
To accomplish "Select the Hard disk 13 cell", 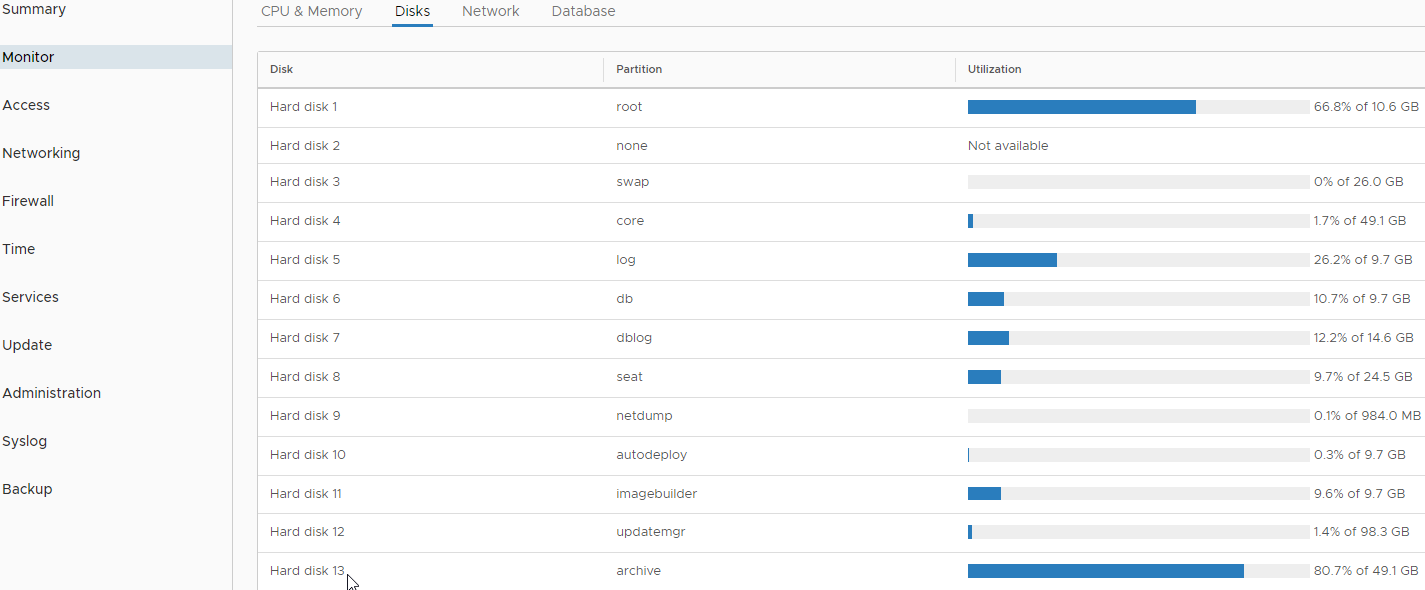I will (x=308, y=570).
